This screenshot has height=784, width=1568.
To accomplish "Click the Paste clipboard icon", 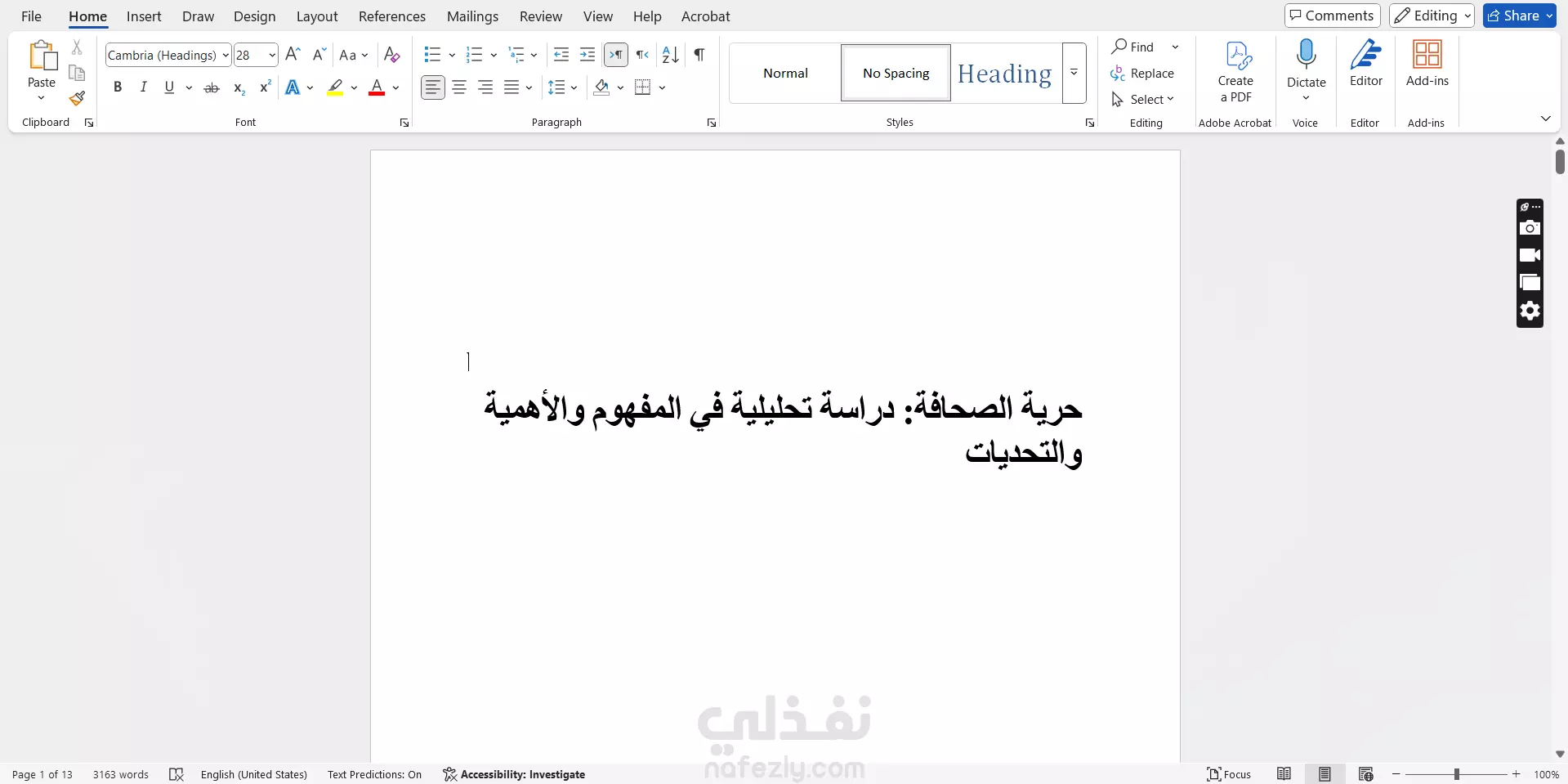I will [x=42, y=56].
